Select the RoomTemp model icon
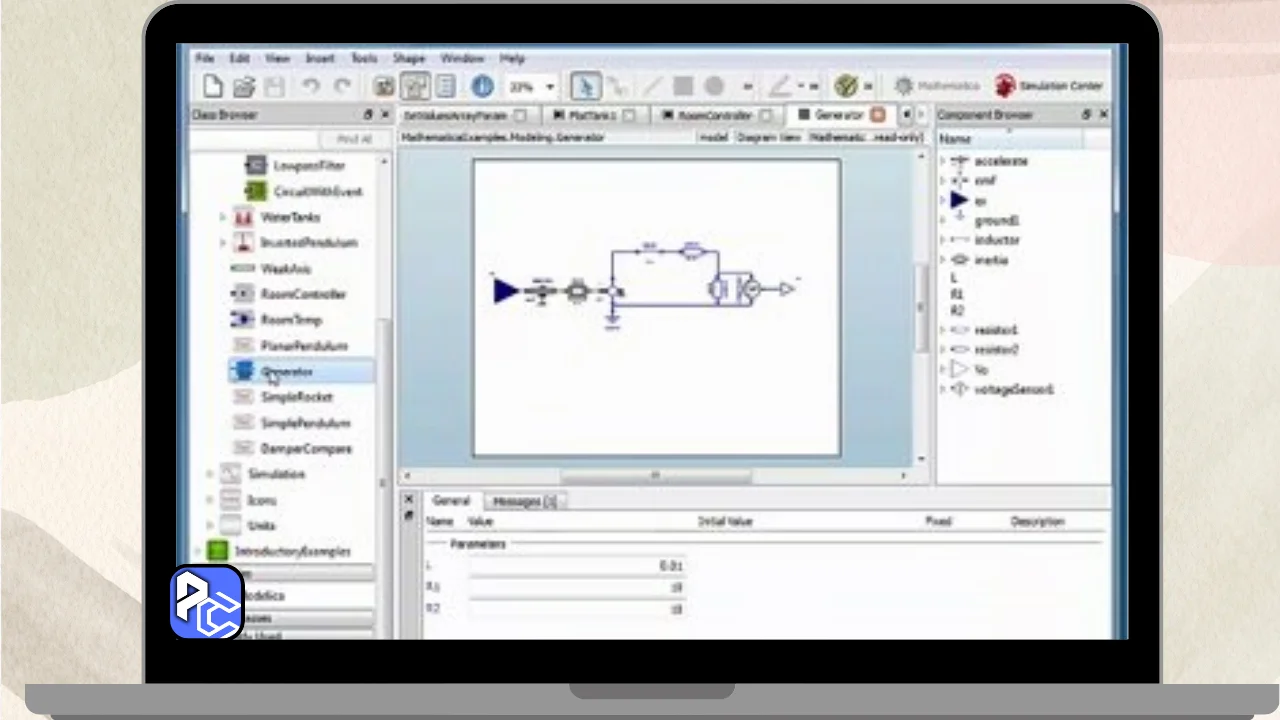The width and height of the screenshot is (1280, 720). coord(243,320)
